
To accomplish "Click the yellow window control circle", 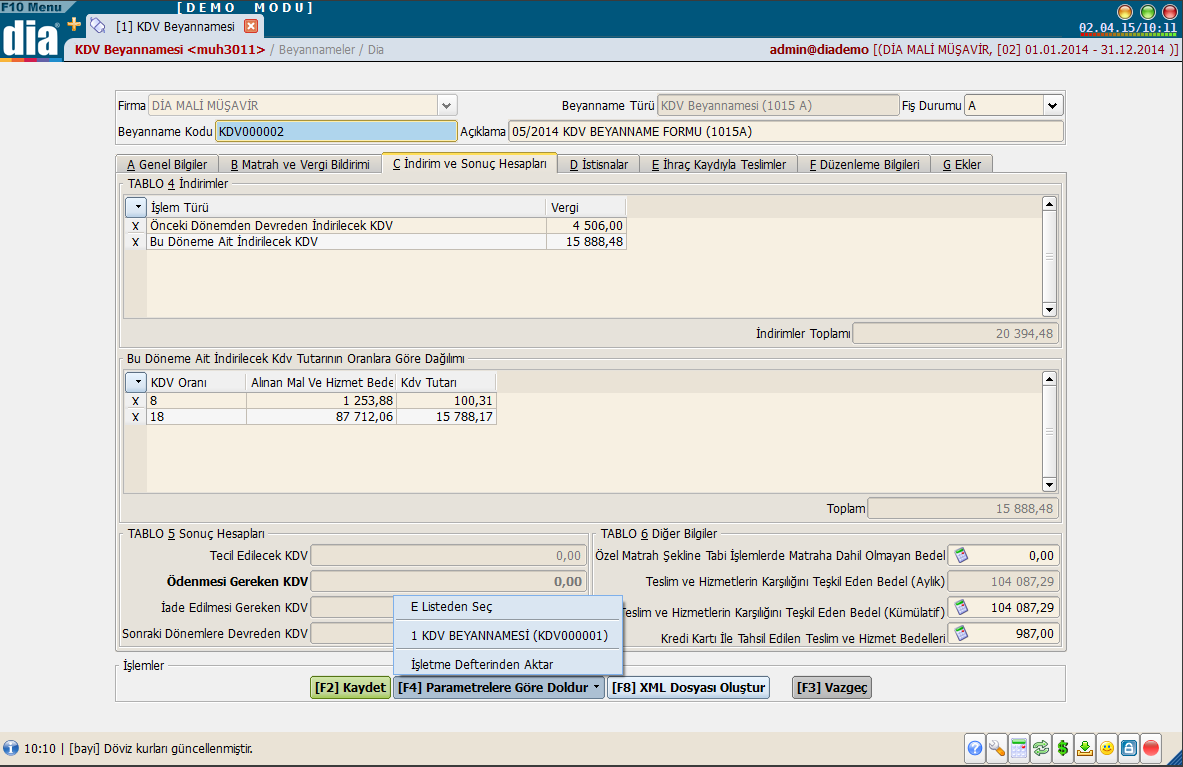I will pos(1125,12).
